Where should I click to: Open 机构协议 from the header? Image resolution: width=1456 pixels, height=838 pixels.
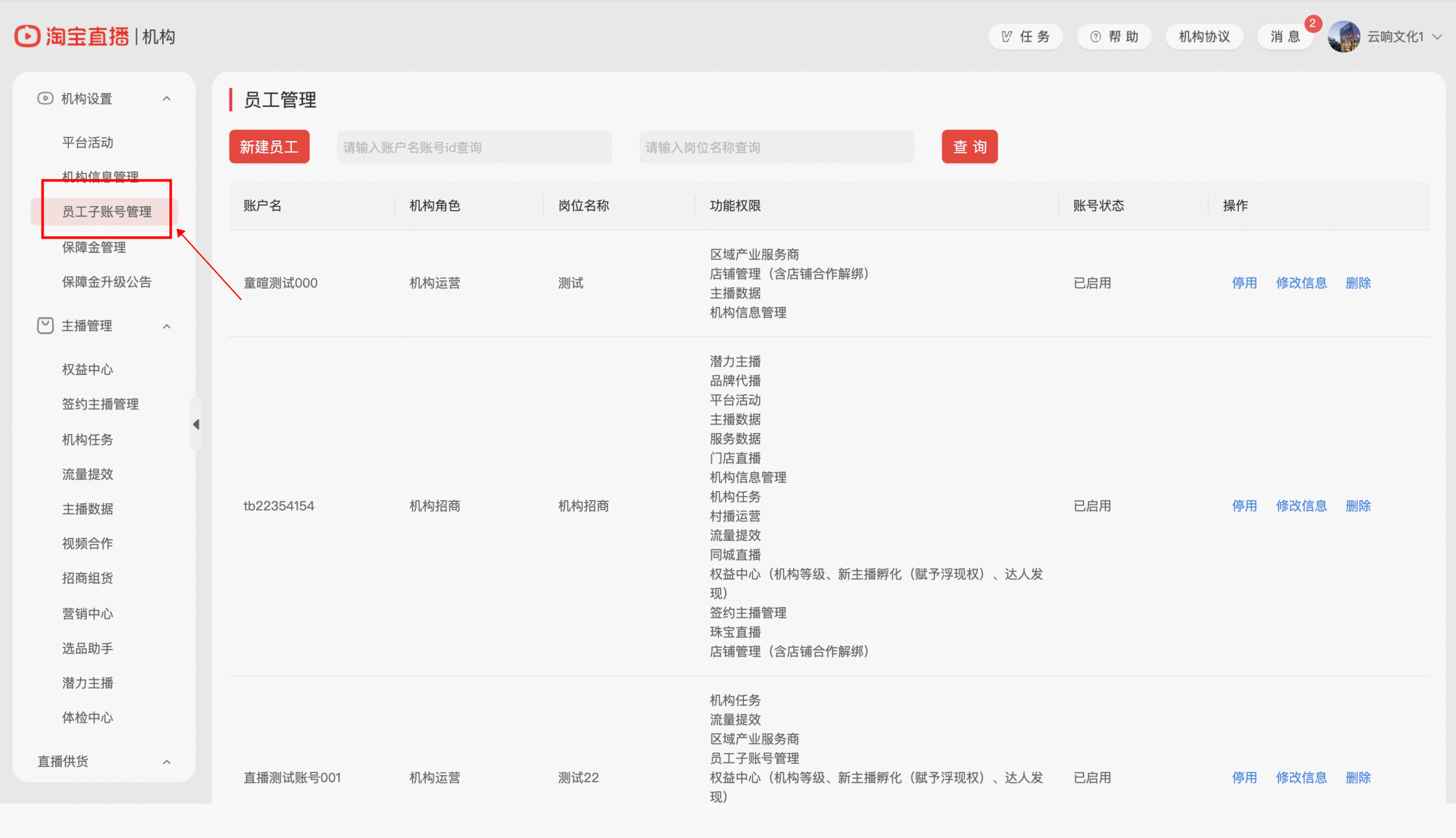click(x=1204, y=36)
